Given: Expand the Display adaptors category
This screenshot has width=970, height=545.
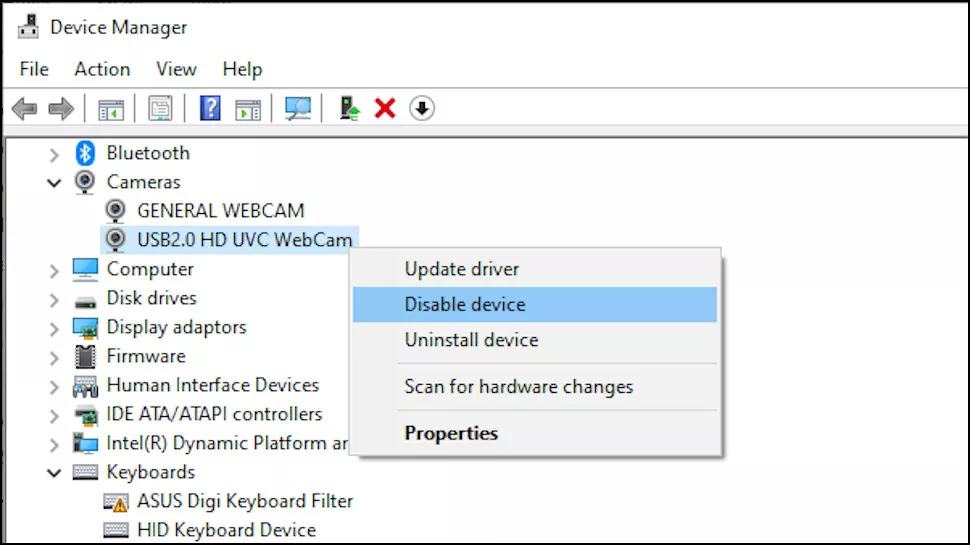Looking at the screenshot, I should pyautogui.click(x=54, y=328).
